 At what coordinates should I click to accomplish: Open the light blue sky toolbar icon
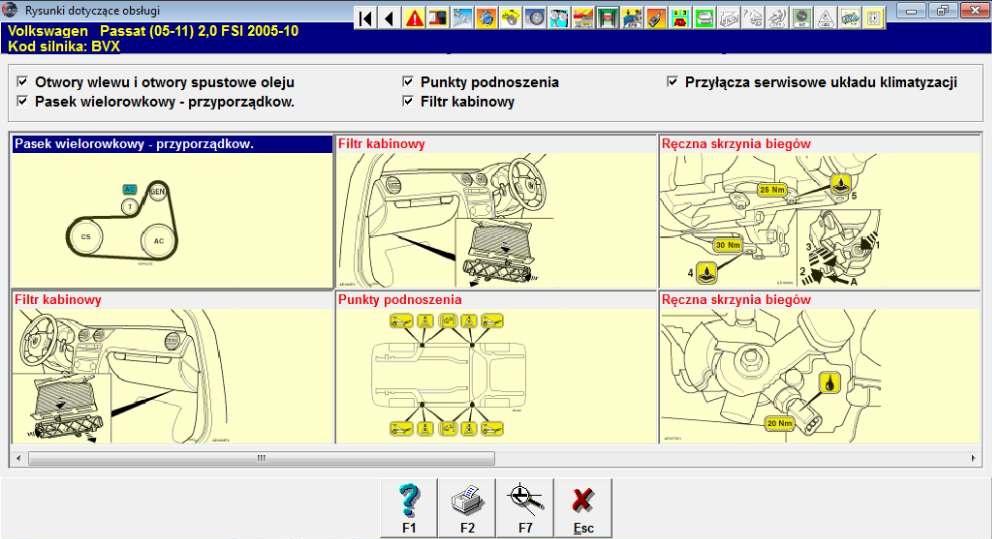462,18
